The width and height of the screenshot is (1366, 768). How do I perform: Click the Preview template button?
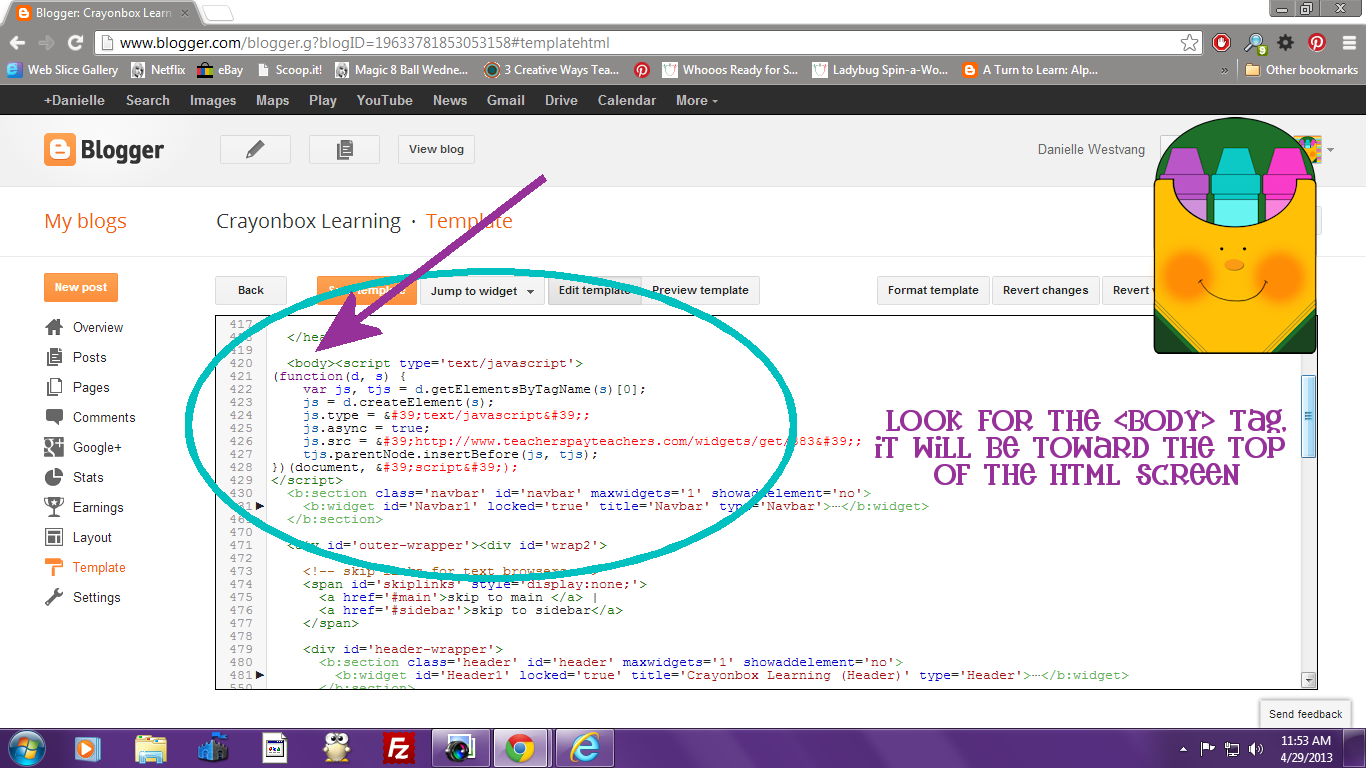(700, 291)
